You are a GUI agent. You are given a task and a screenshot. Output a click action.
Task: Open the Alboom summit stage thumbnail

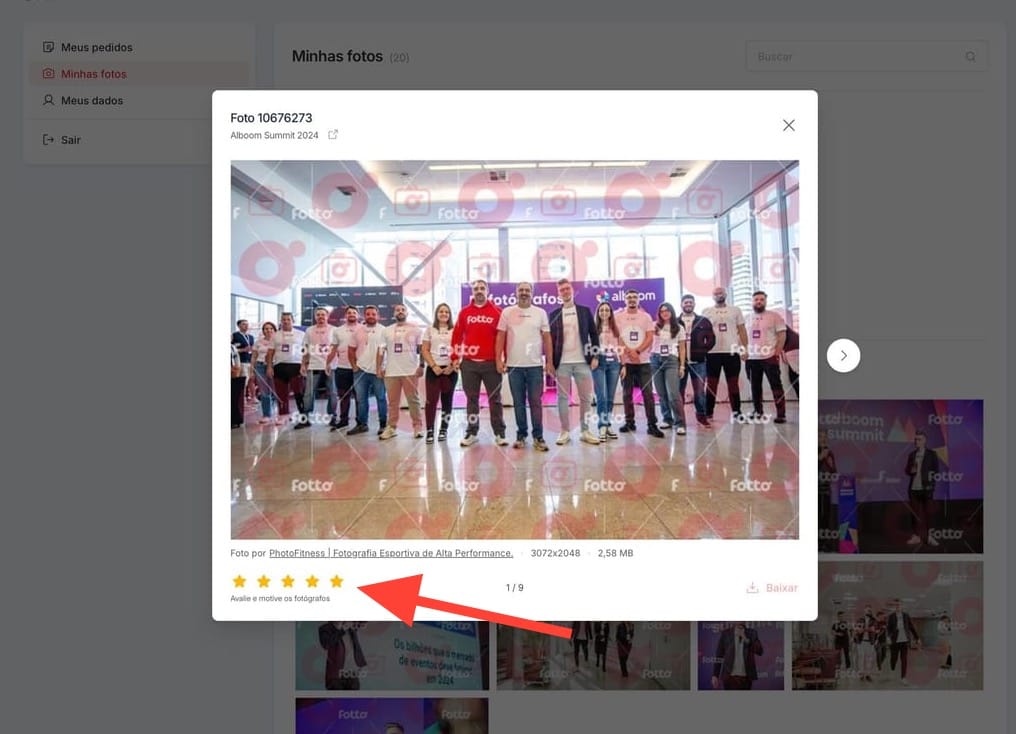(x=900, y=476)
